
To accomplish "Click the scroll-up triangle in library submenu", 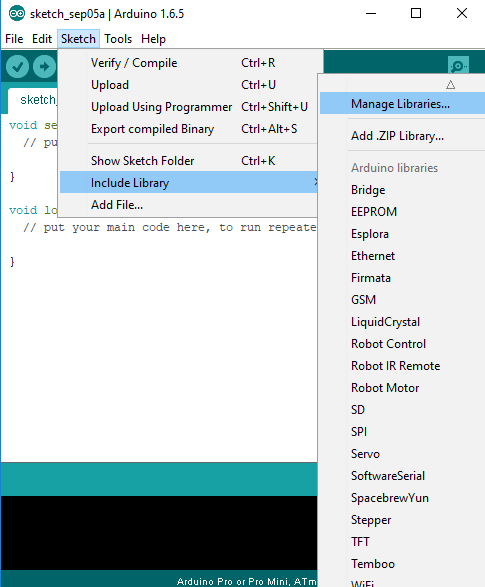I will click(x=451, y=85).
